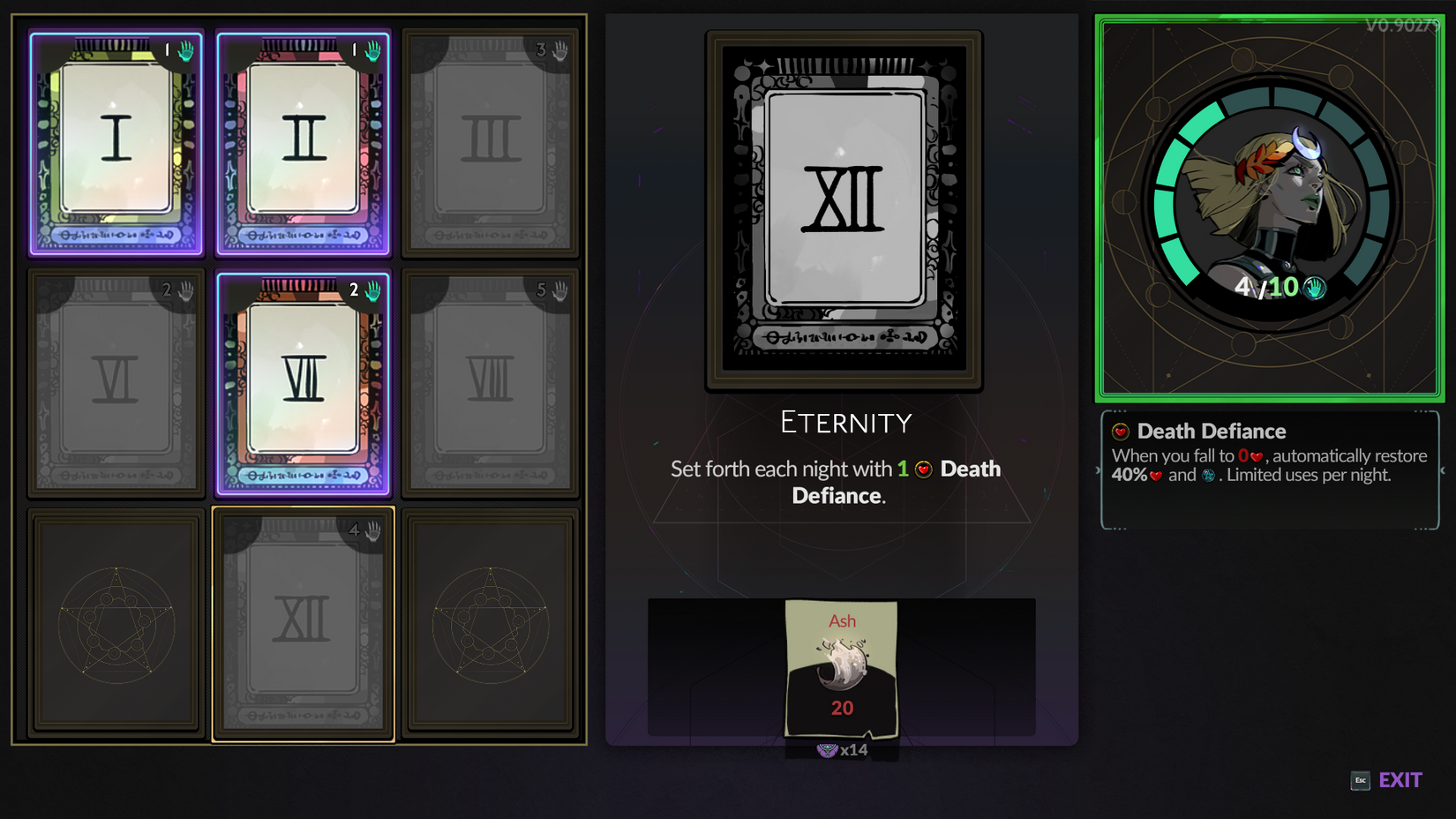1456x819 pixels.
Task: Click the Ash resource cost card
Action: pyautogui.click(x=842, y=669)
